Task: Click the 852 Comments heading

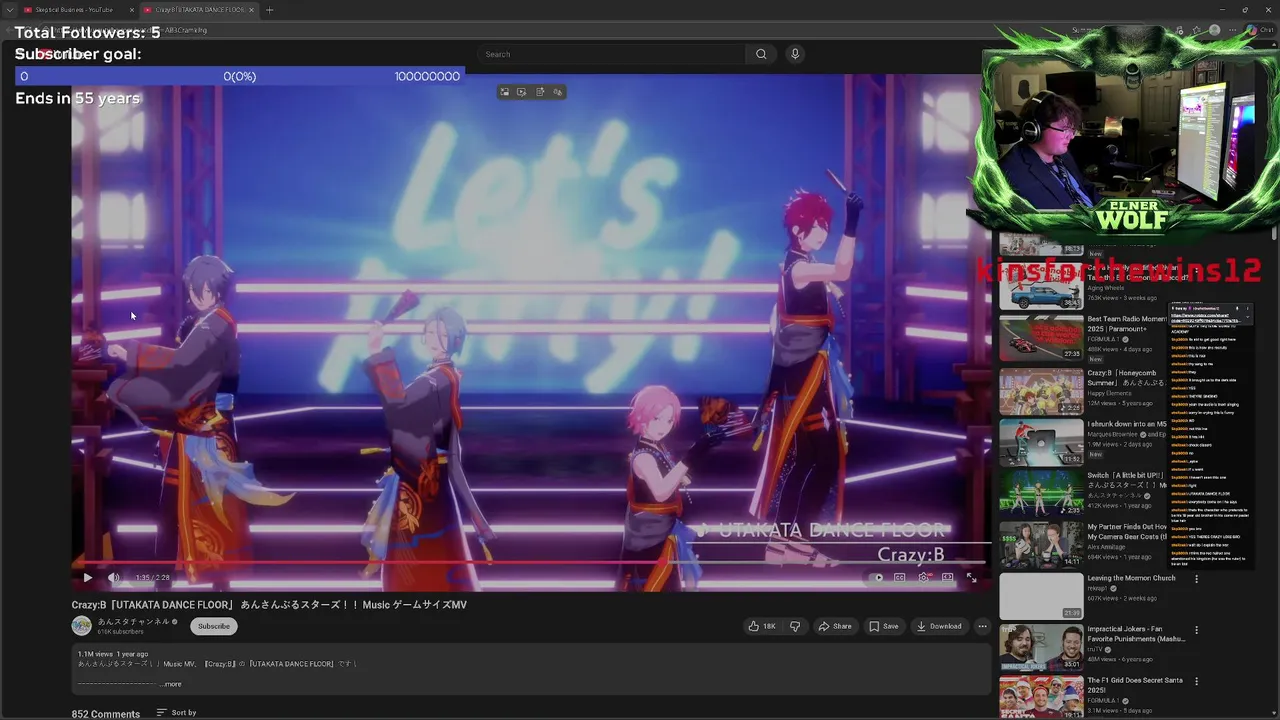Action: click(x=105, y=714)
